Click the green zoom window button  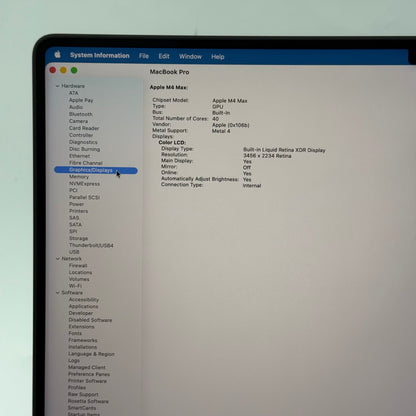click(x=74, y=70)
